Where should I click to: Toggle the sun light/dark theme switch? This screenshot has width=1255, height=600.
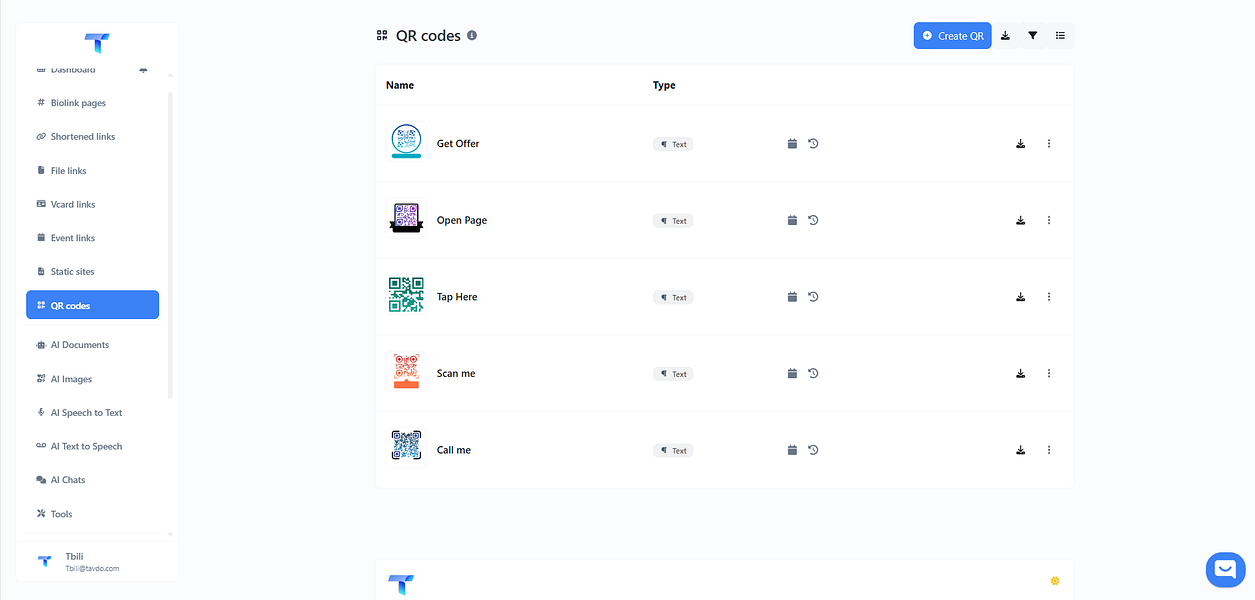point(1054,581)
